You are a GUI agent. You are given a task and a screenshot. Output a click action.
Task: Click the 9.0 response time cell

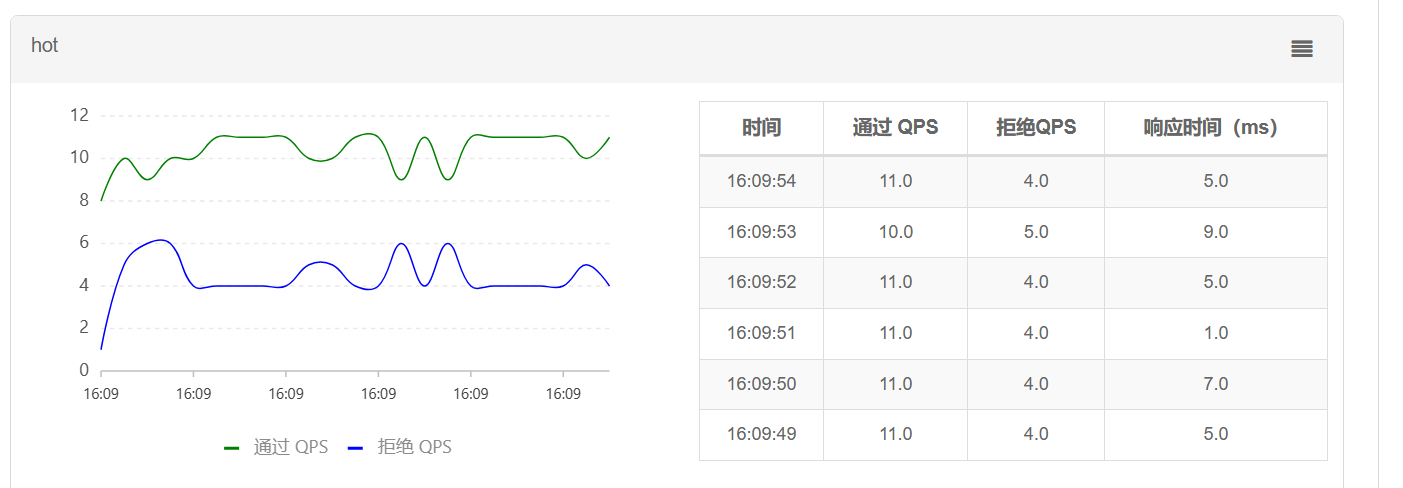1215,232
